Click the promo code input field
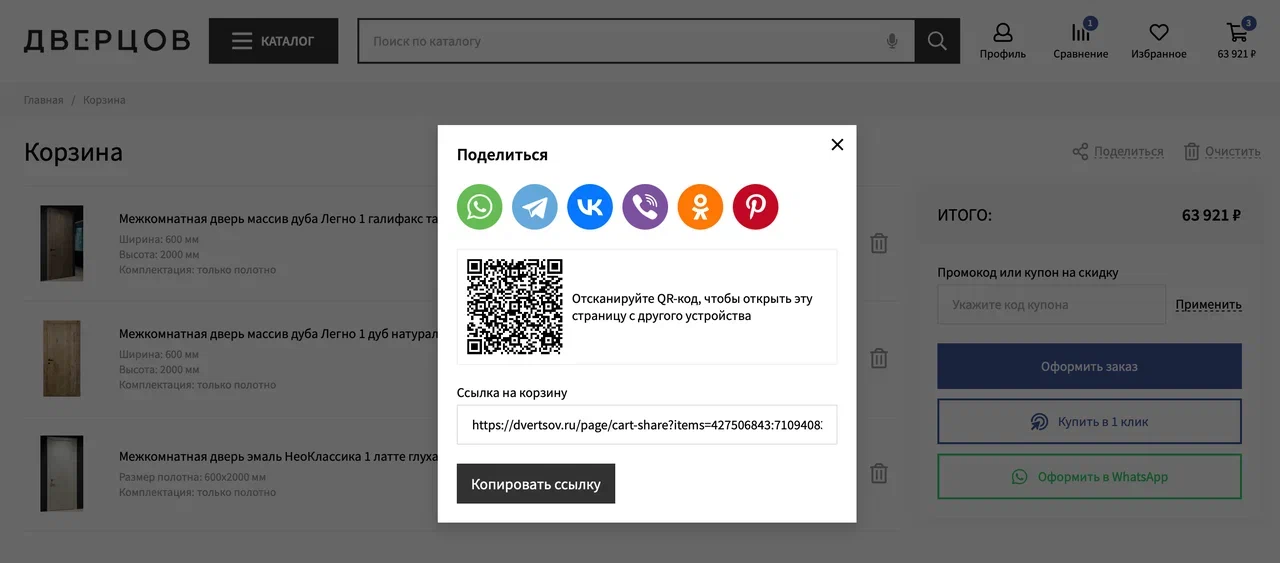The image size is (1280, 563). (1051, 305)
